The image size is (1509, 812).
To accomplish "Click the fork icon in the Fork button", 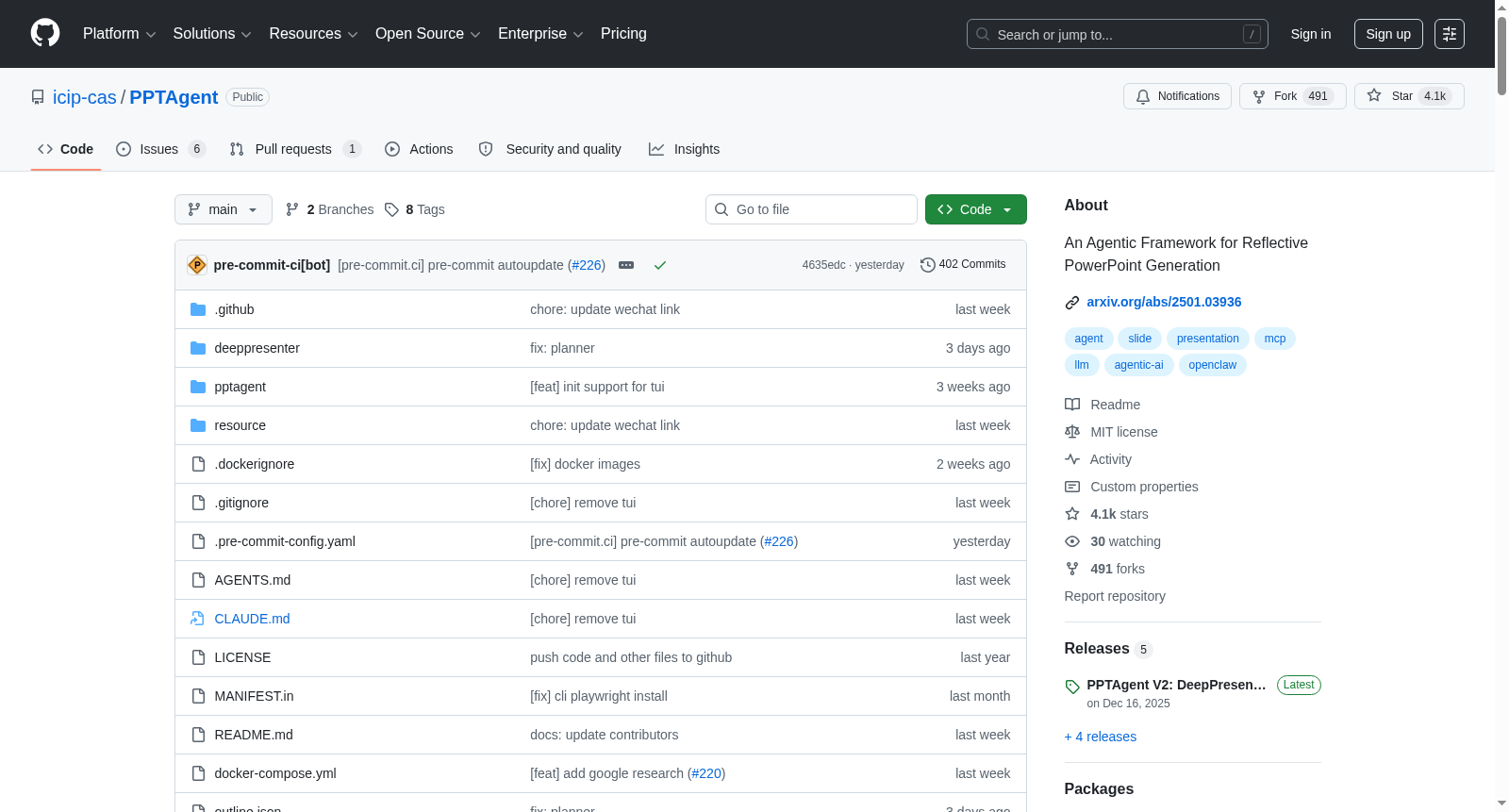I will click(x=1259, y=96).
